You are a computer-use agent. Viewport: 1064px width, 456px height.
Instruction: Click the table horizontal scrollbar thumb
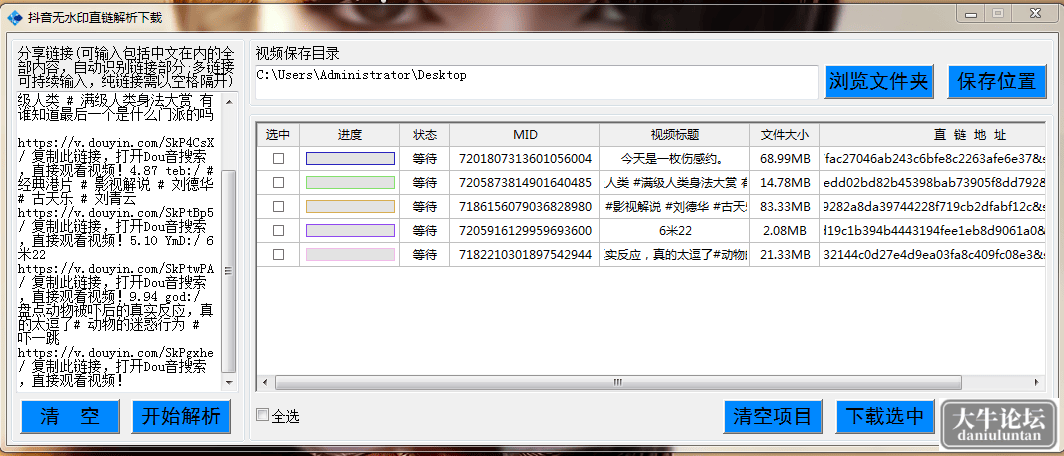(618, 383)
